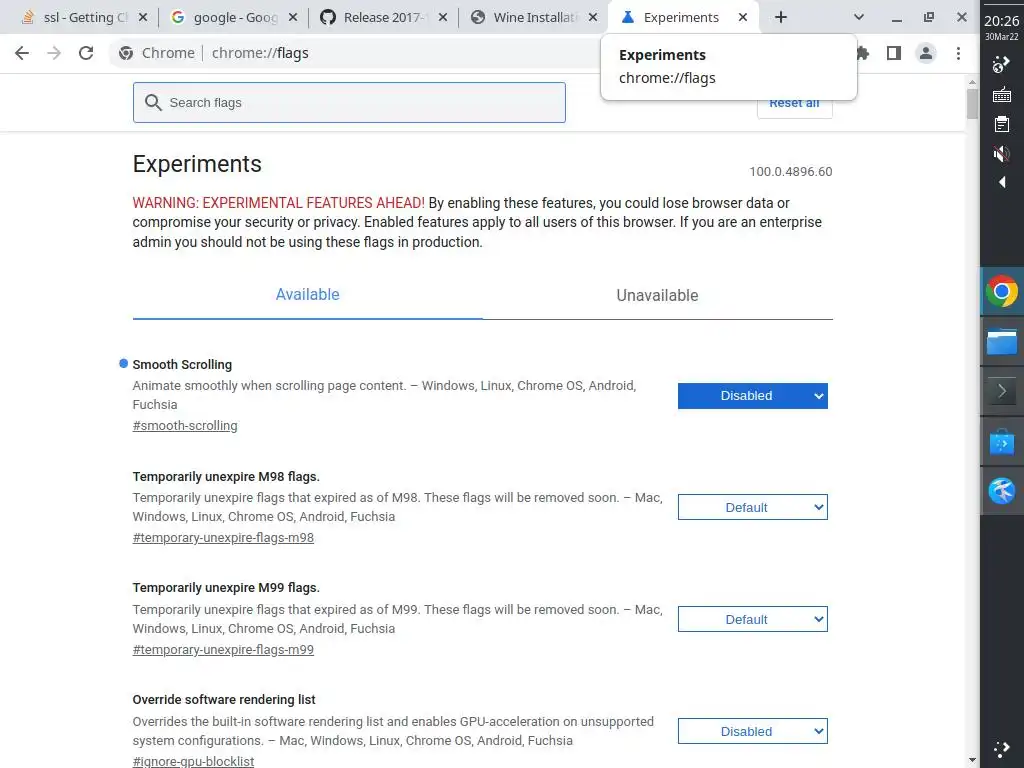Launch the Files folder icon in dock
Image resolution: width=1024 pixels, height=768 pixels.
tap(1001, 342)
